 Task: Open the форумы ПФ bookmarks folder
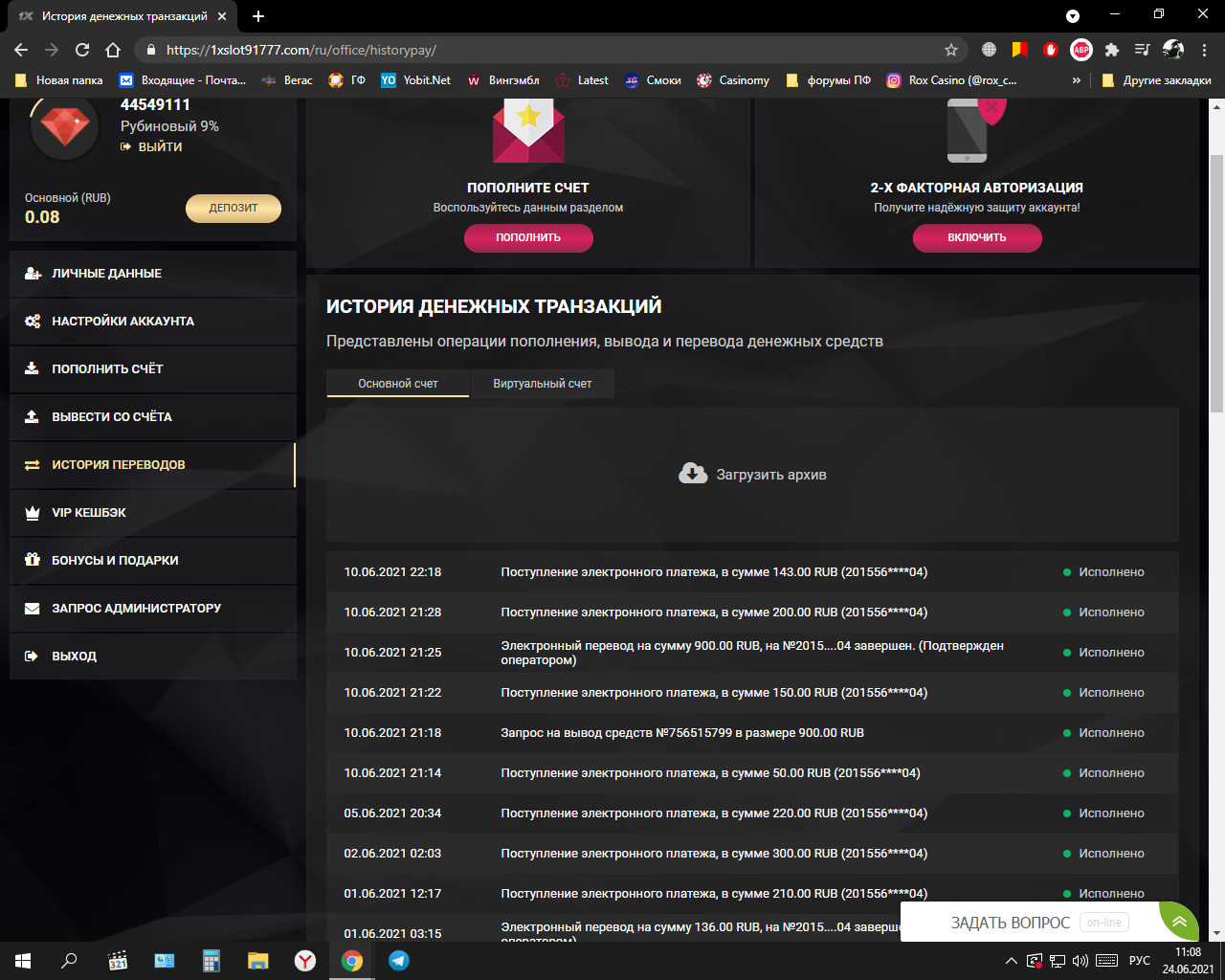click(x=829, y=80)
